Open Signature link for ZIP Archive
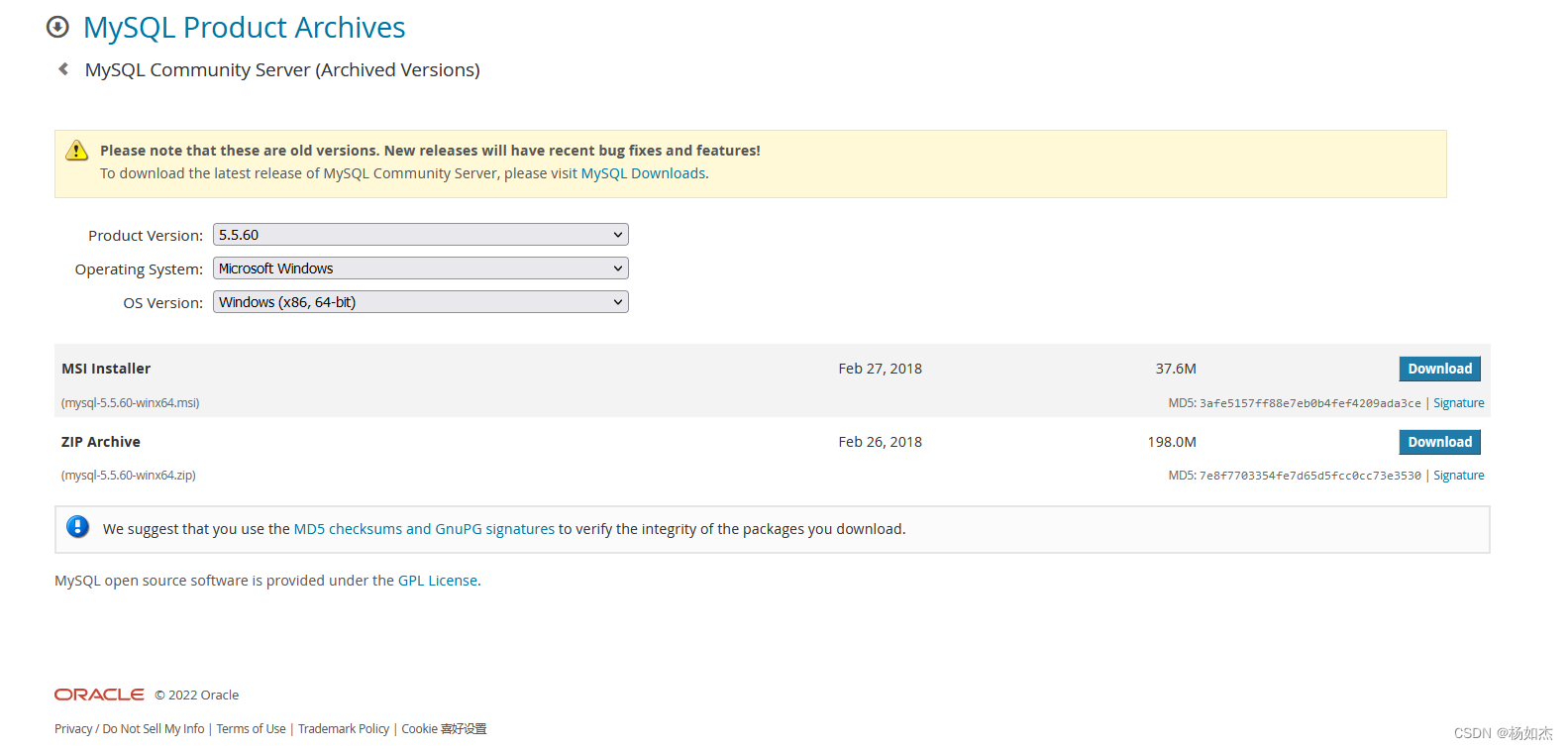Image resolution: width=1568 pixels, height=750 pixels. pos(1458,476)
